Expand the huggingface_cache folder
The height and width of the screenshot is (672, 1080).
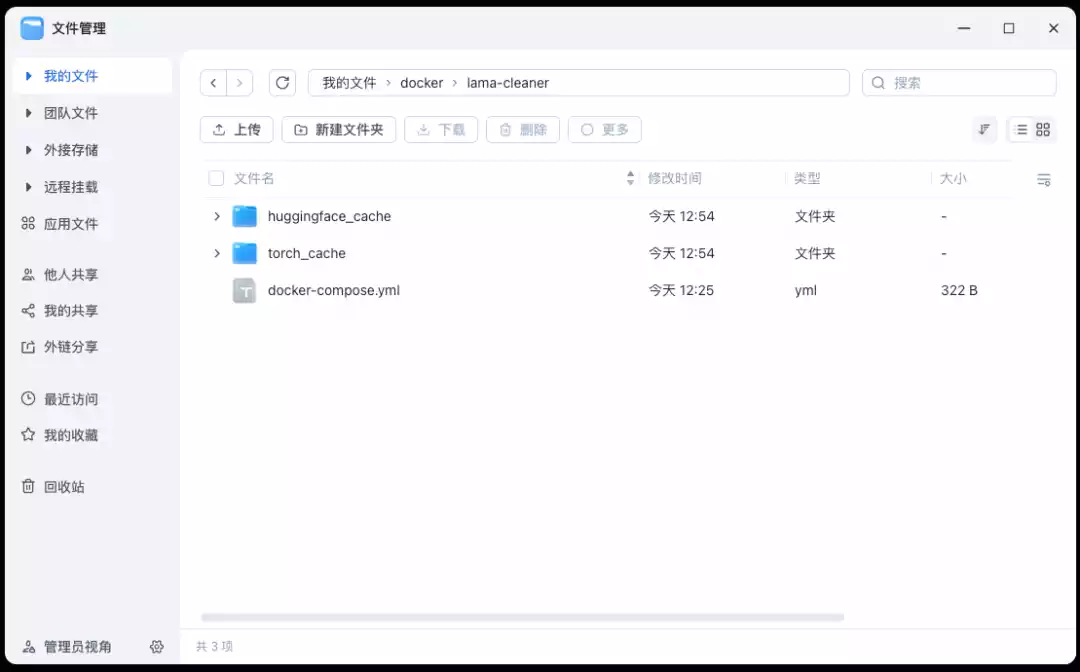(x=217, y=215)
